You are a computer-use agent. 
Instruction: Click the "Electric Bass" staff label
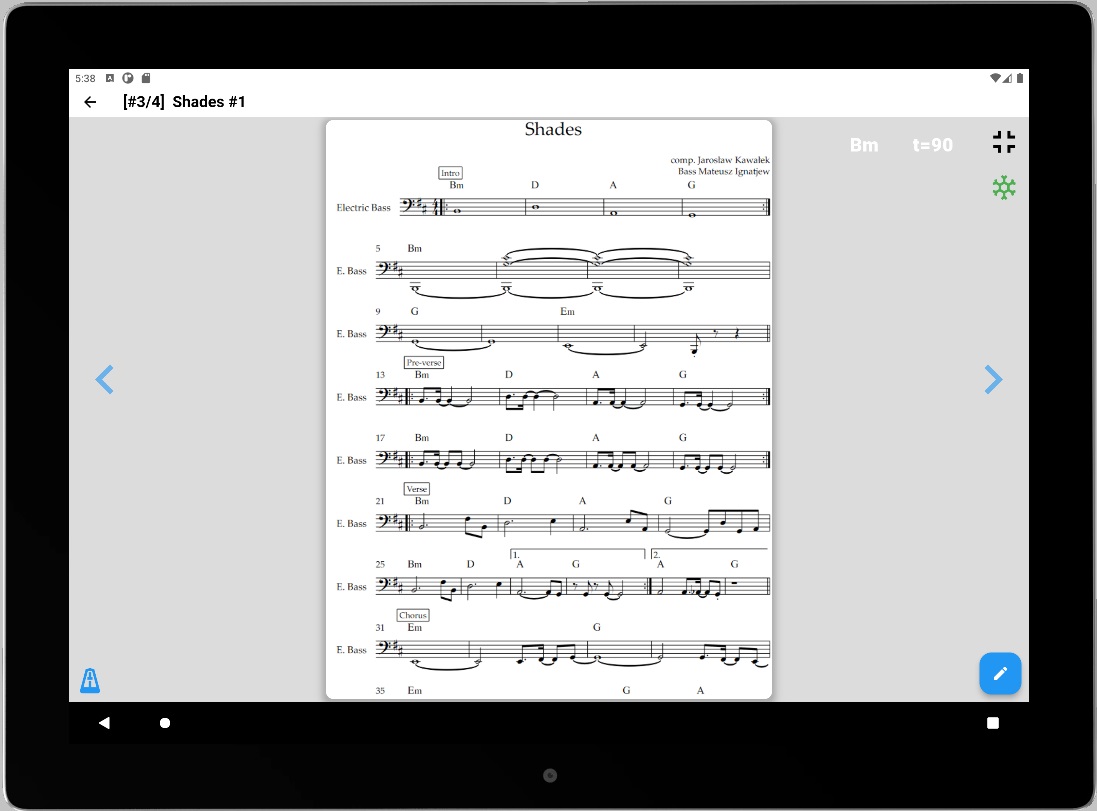(x=363, y=208)
